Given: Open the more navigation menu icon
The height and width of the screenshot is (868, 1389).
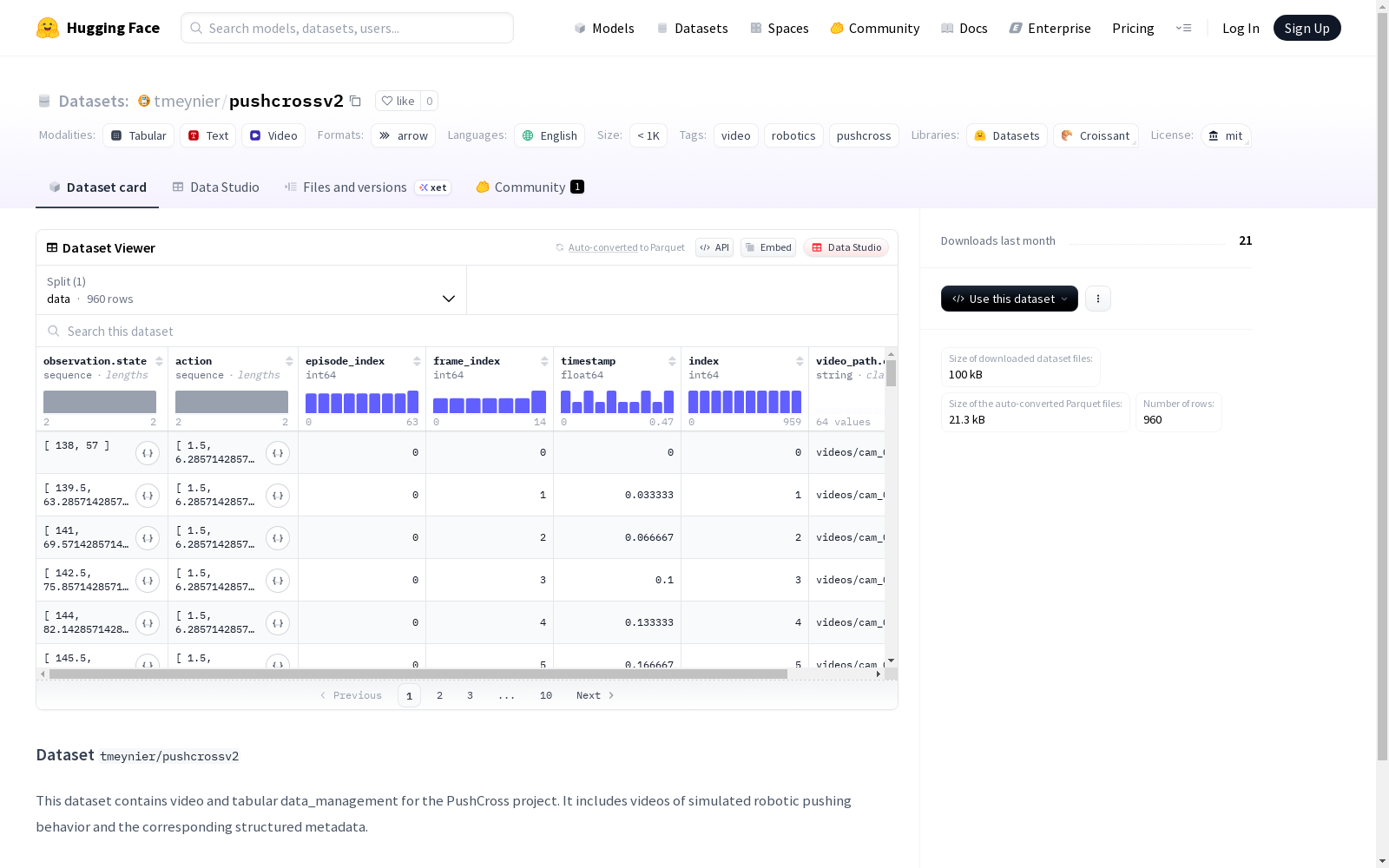Looking at the screenshot, I should click(x=1183, y=28).
